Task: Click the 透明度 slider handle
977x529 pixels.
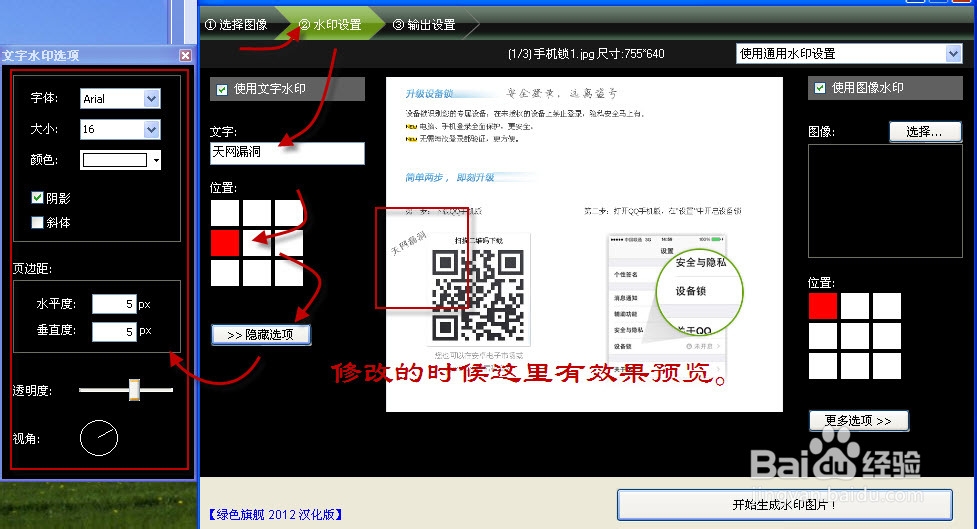Action: [134, 390]
